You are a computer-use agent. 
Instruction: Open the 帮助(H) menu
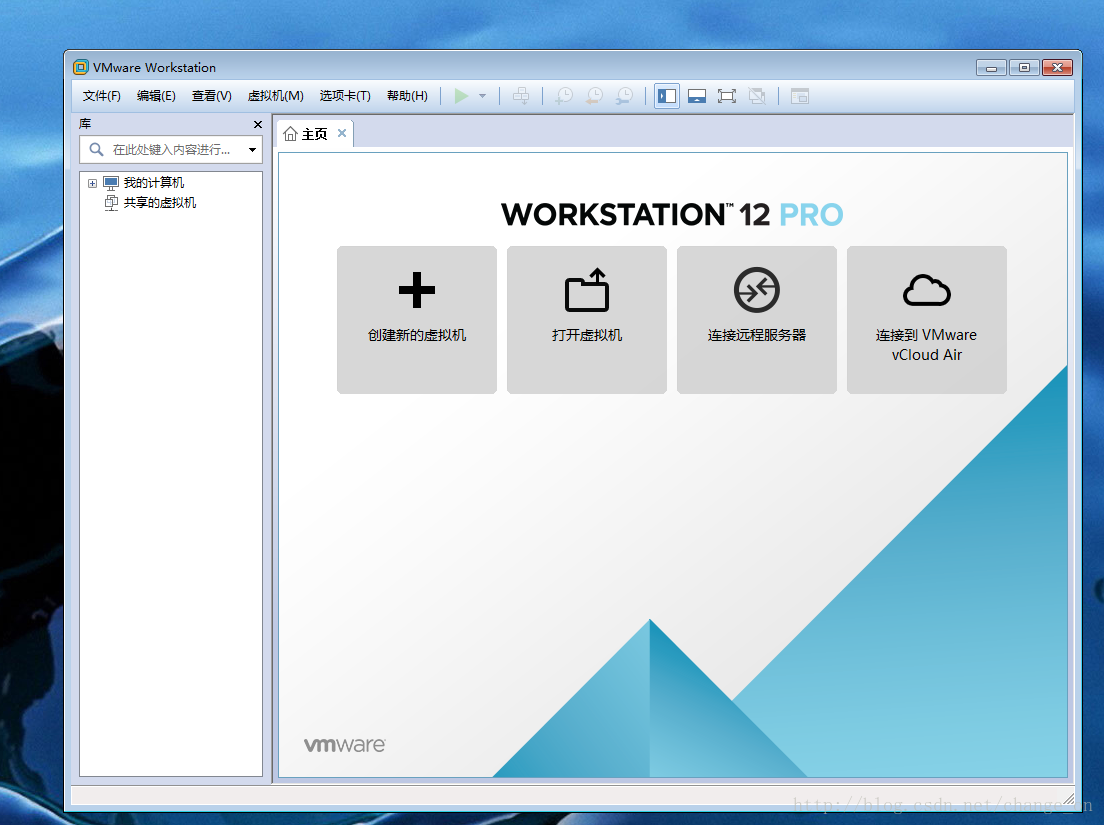407,96
